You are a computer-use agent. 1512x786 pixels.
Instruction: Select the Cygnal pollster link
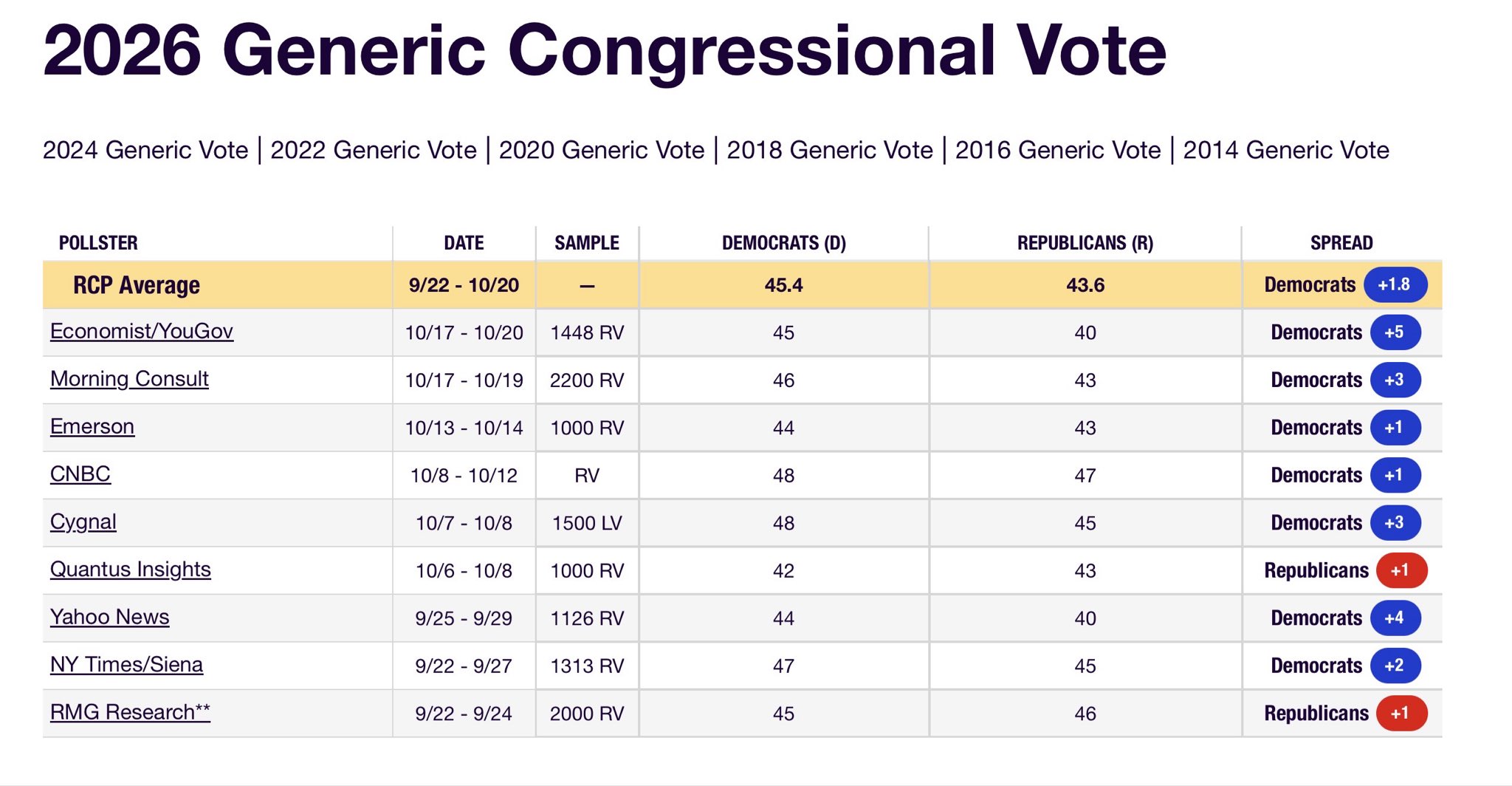coord(83,522)
